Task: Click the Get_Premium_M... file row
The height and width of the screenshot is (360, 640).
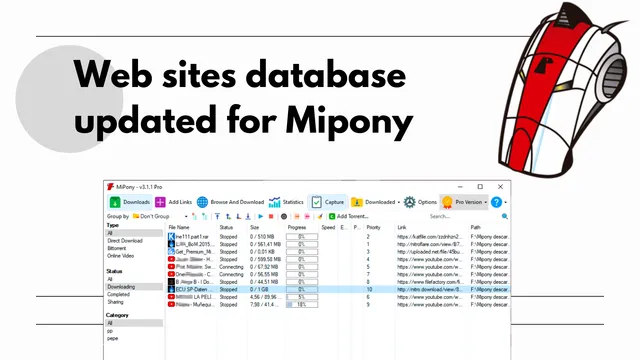Action: point(338,252)
